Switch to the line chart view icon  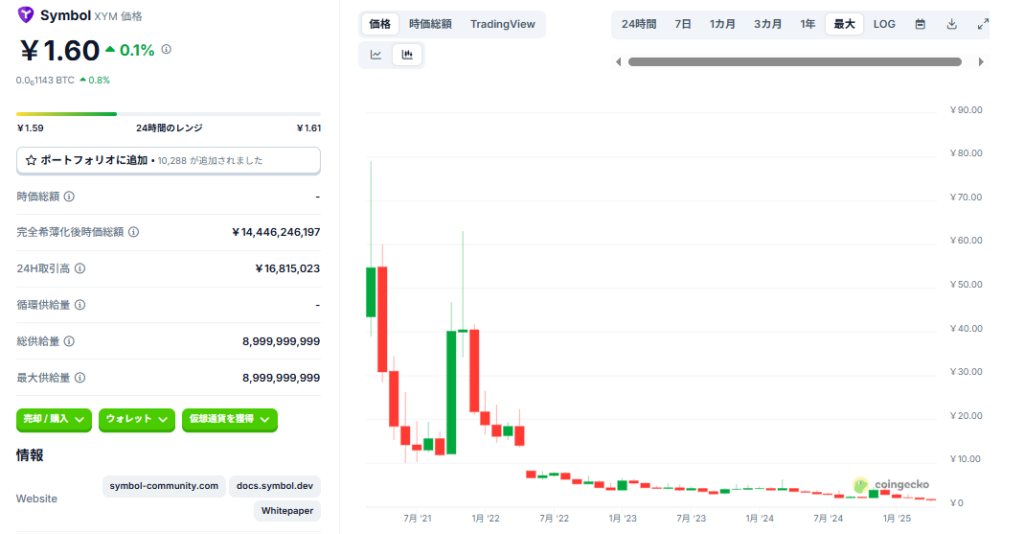coord(376,55)
